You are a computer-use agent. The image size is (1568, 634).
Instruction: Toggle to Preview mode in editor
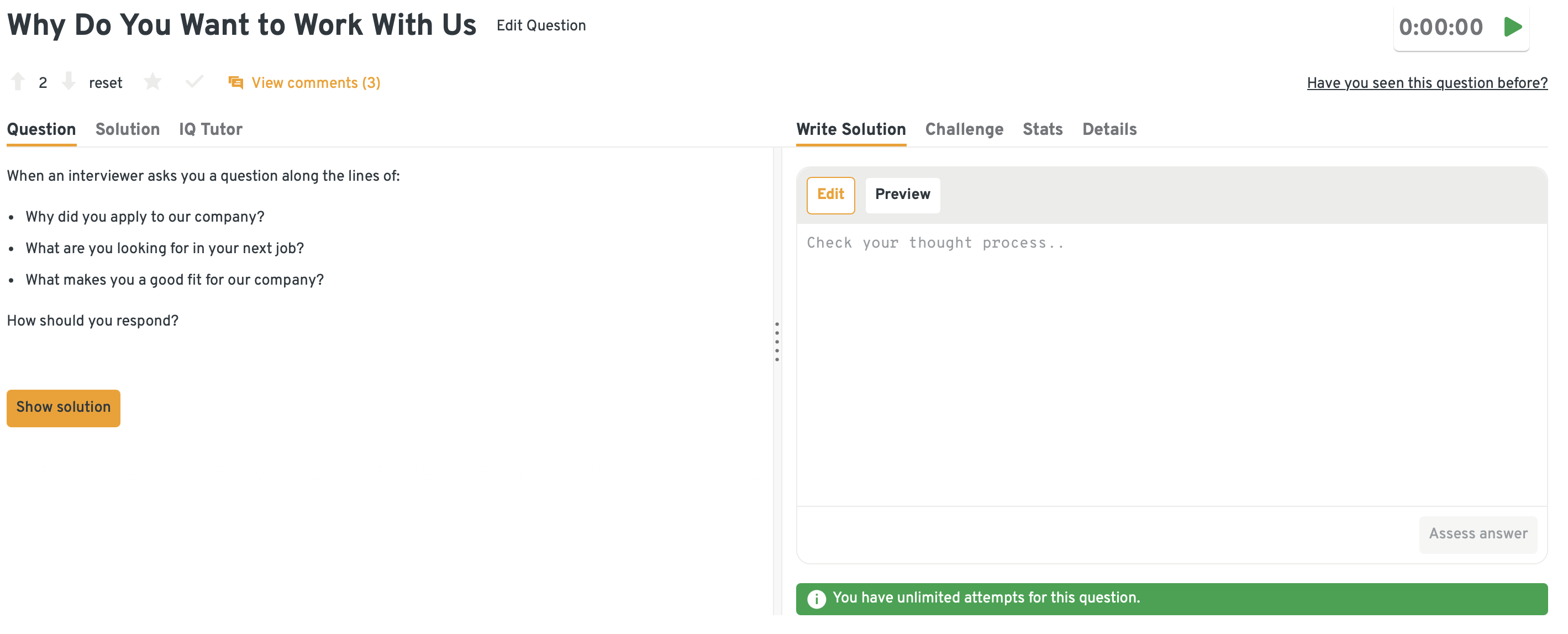[x=902, y=195]
